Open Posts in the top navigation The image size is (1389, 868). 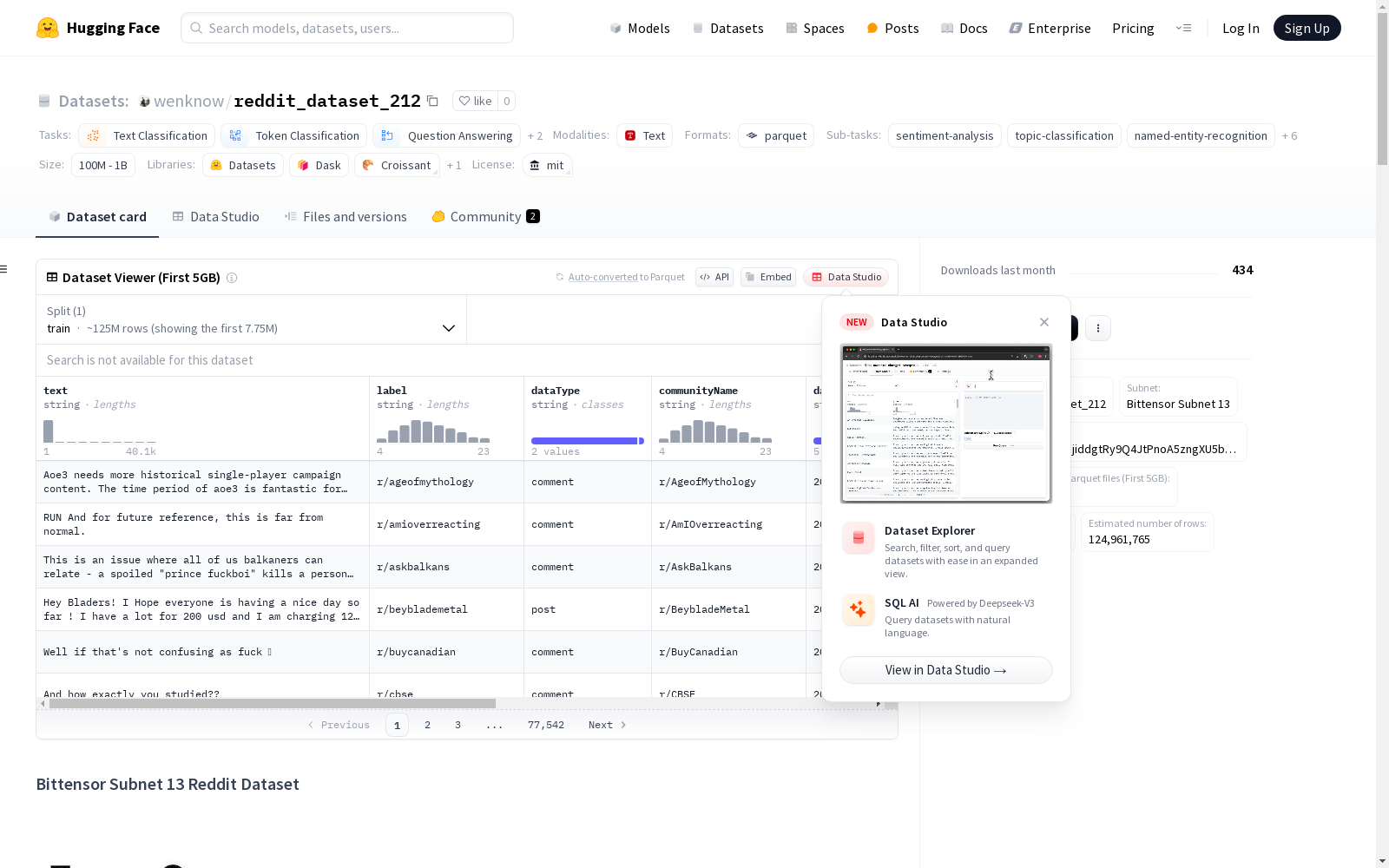coord(892,28)
